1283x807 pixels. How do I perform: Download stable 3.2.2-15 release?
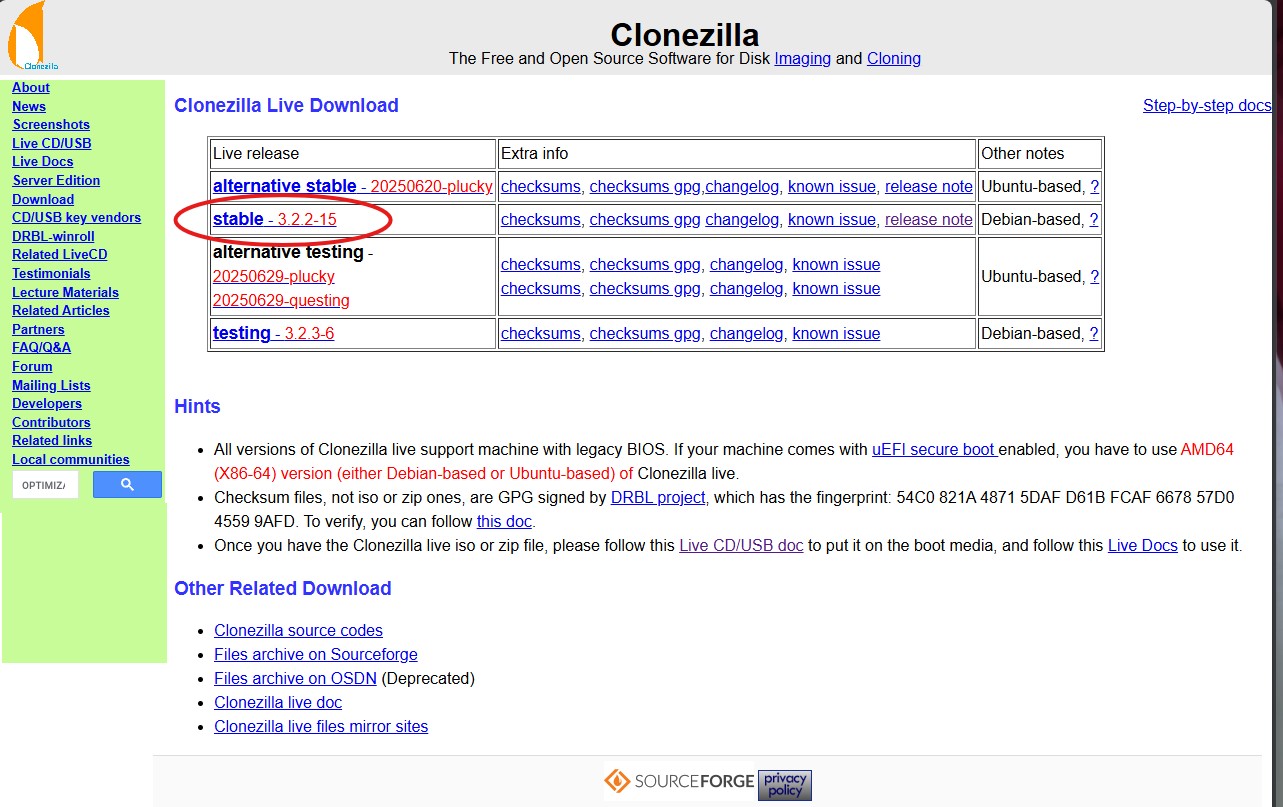275,219
